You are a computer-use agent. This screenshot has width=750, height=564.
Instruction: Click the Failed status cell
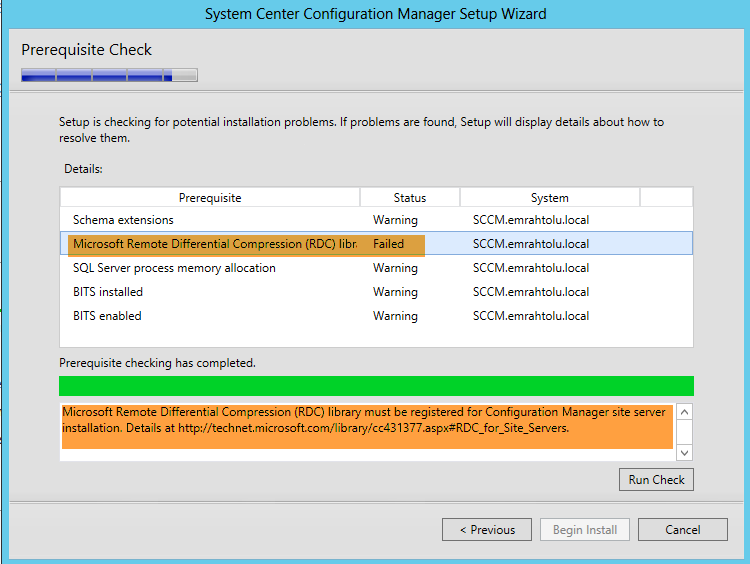point(388,244)
